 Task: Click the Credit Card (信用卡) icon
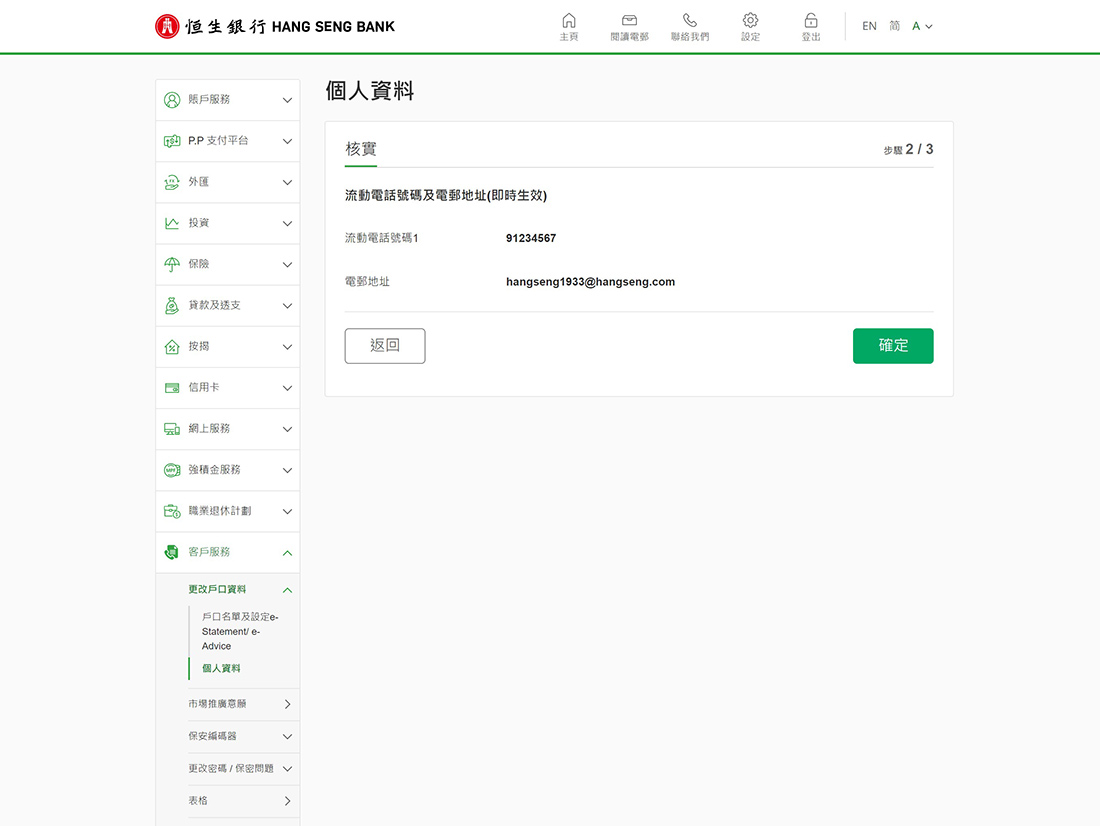pyautogui.click(x=172, y=388)
